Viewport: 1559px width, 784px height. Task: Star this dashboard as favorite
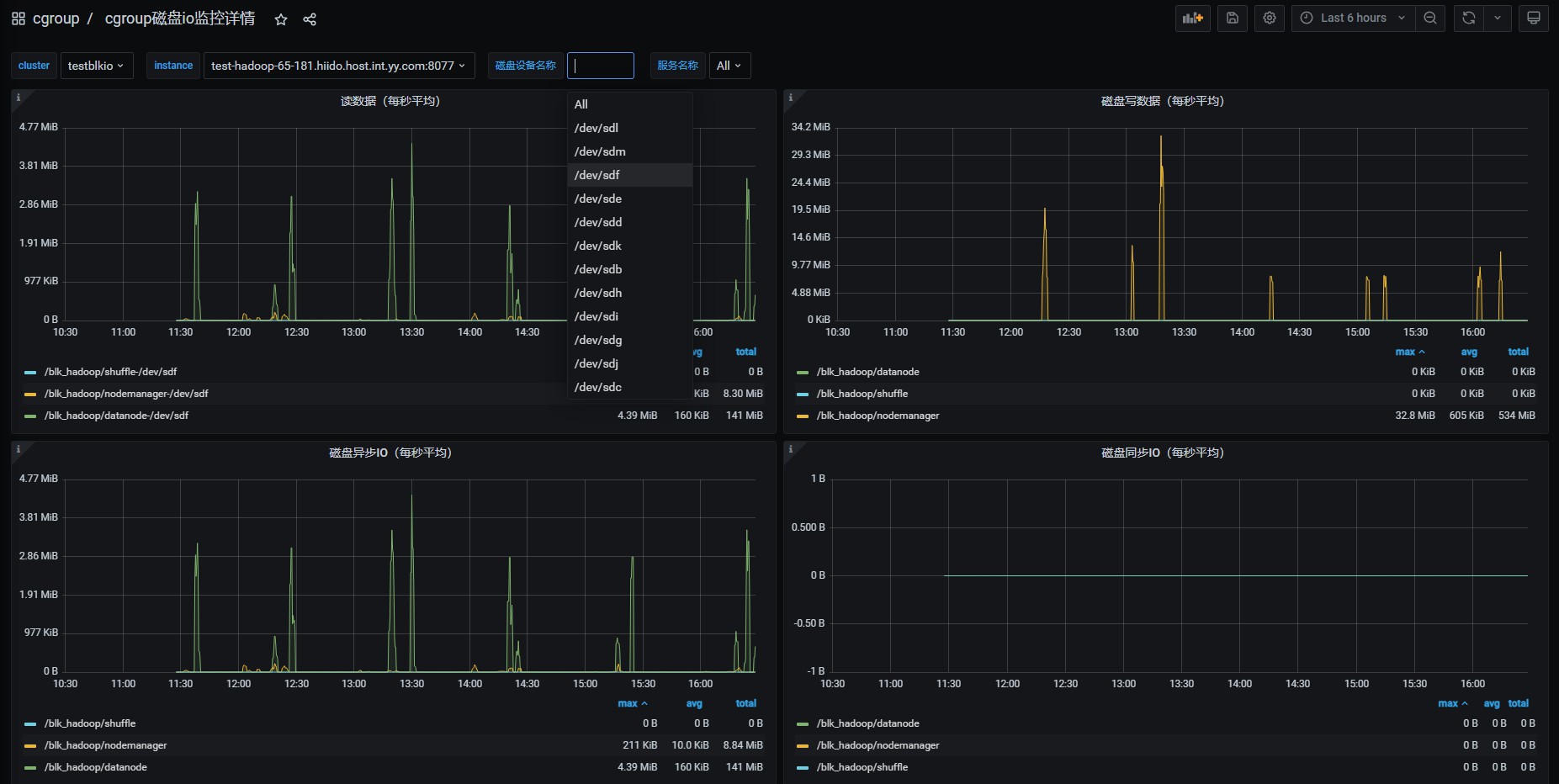[x=281, y=19]
